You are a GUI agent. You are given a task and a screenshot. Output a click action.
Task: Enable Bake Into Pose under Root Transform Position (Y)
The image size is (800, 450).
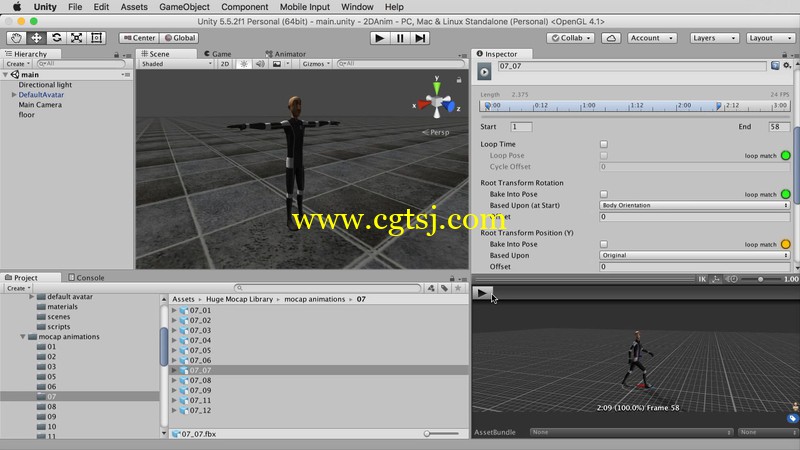[x=604, y=244]
